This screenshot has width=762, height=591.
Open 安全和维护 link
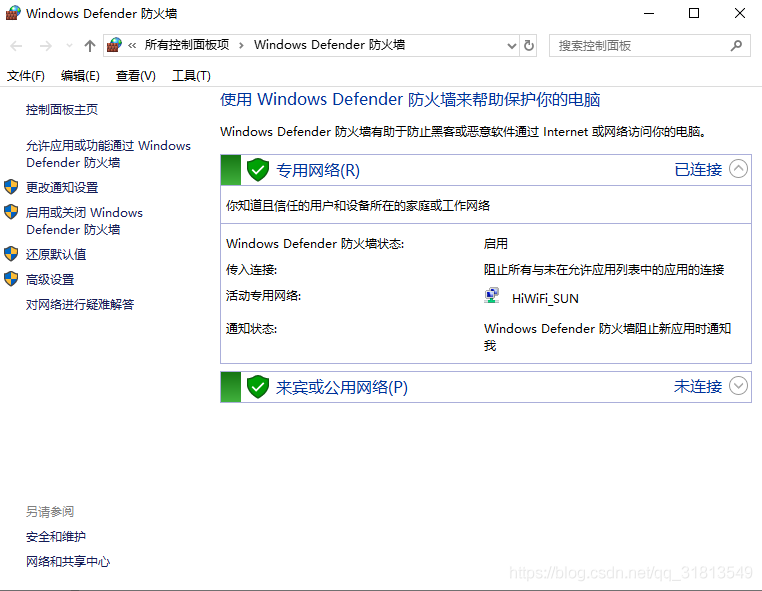(56, 537)
